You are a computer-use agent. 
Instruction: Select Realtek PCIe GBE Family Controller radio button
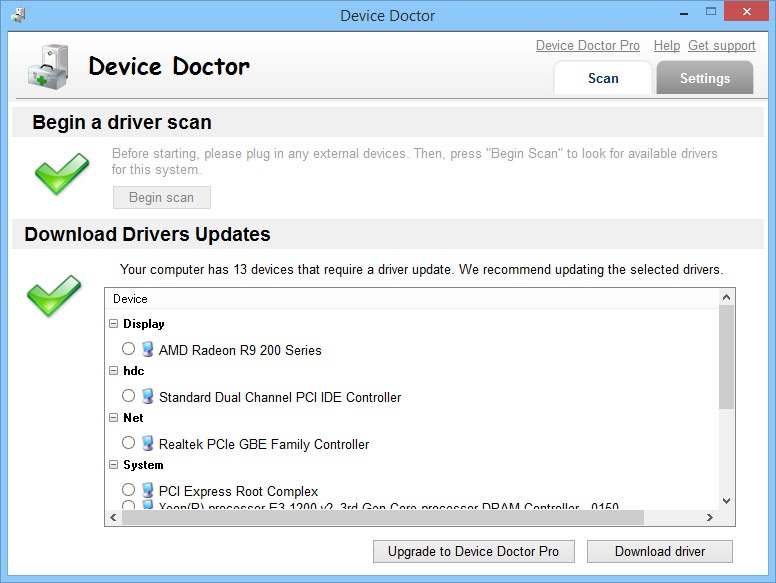pyautogui.click(x=128, y=442)
